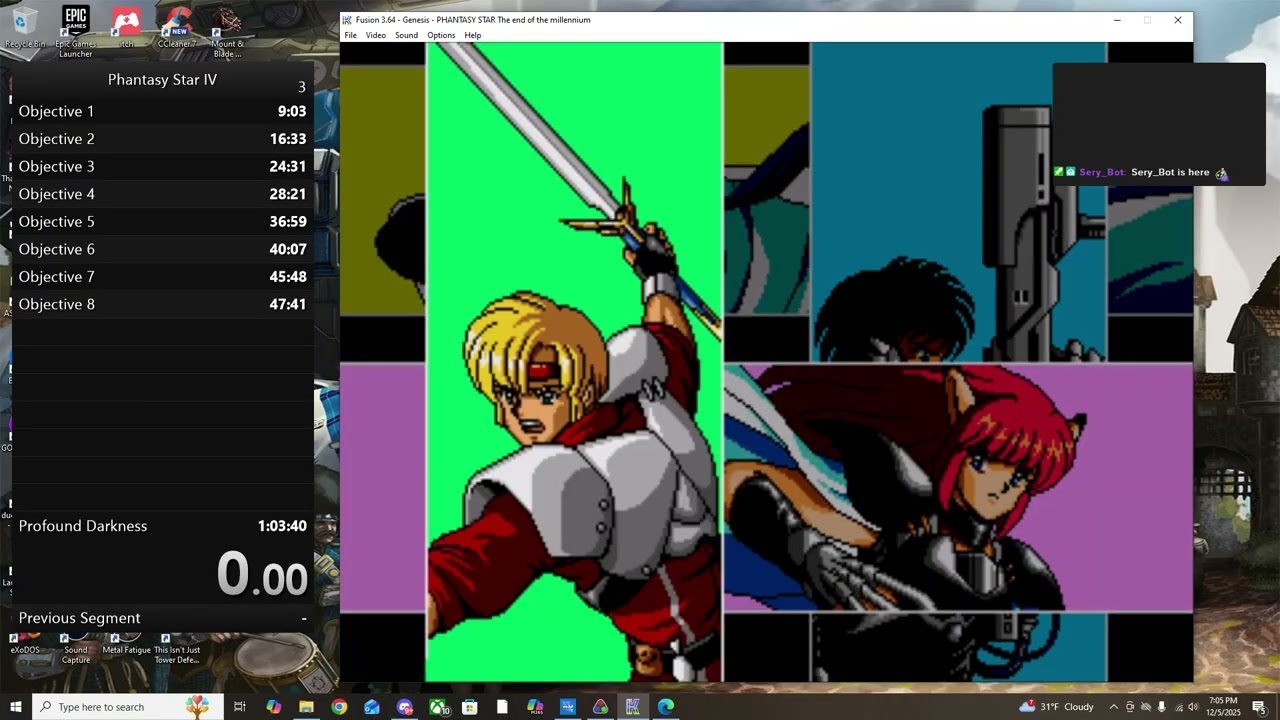Open the Options menu in Fusion
The image size is (1280, 720).
[441, 35]
